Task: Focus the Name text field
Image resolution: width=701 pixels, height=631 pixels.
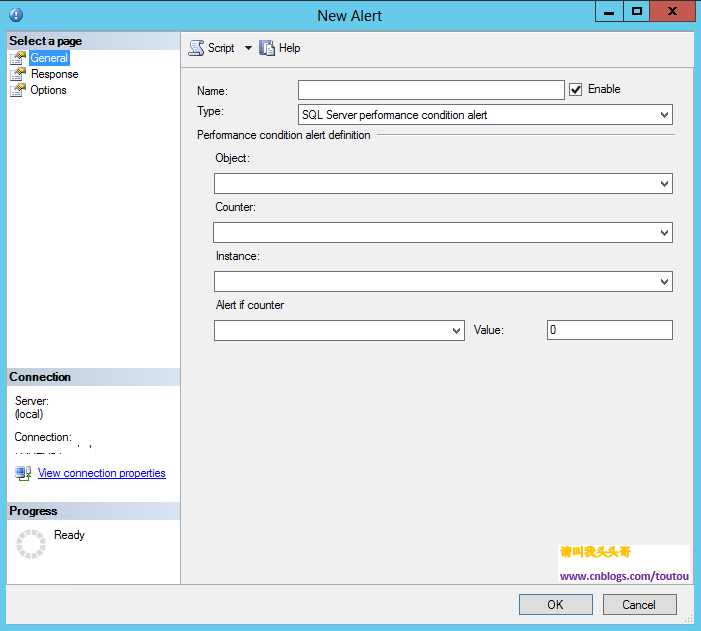Action: click(x=431, y=90)
